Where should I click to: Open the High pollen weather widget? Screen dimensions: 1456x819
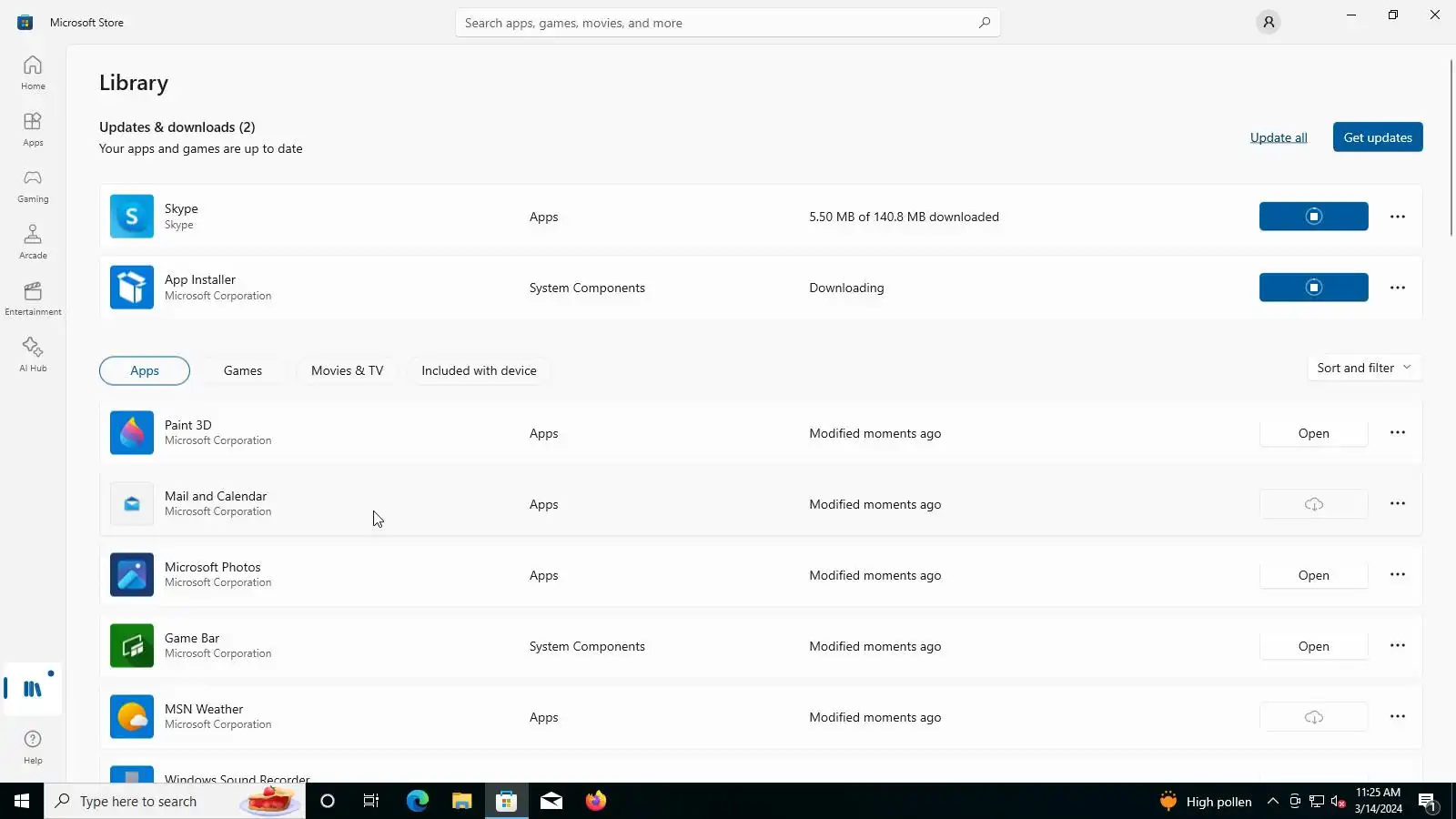[x=1207, y=801]
